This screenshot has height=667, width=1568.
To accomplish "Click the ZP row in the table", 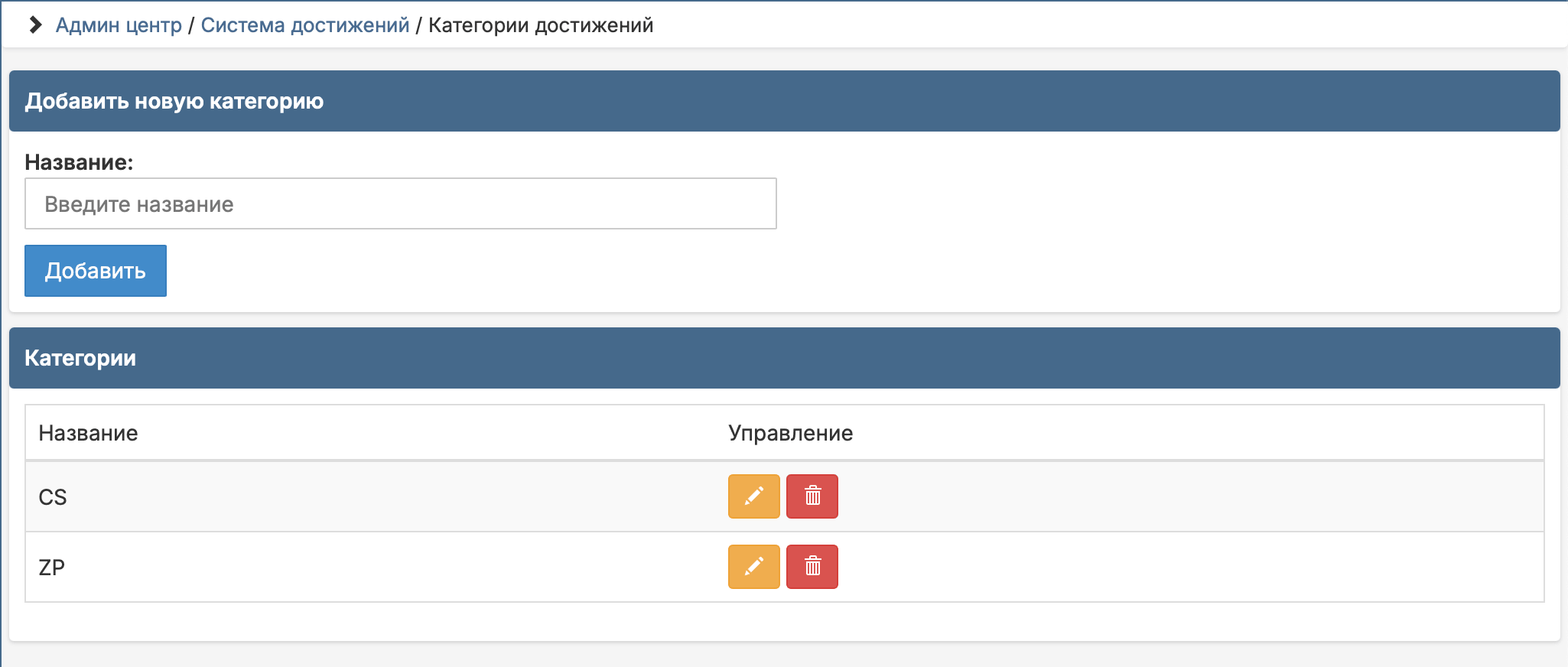I will (x=306, y=567).
